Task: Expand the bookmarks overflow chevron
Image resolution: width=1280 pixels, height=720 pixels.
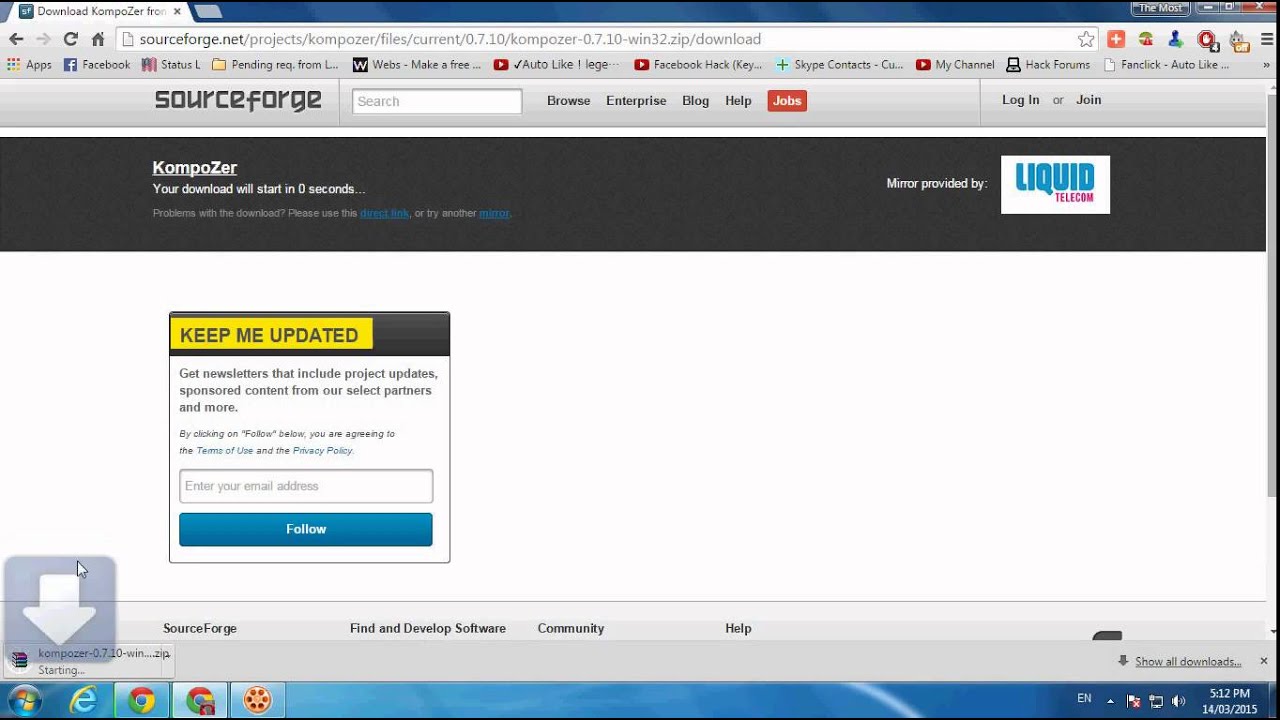Action: [x=1268, y=65]
